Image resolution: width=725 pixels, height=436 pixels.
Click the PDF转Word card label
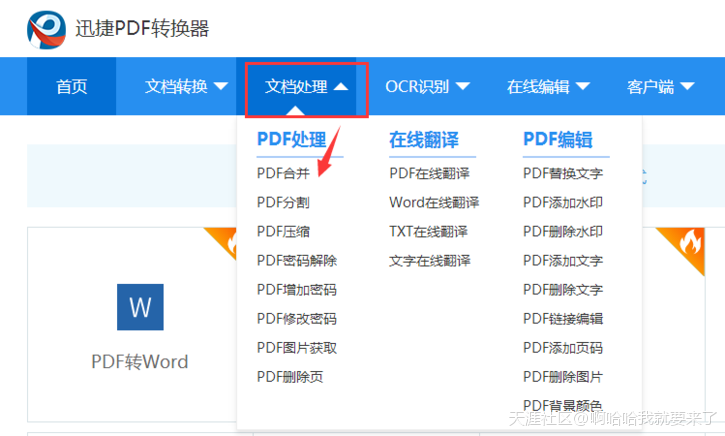coord(140,362)
